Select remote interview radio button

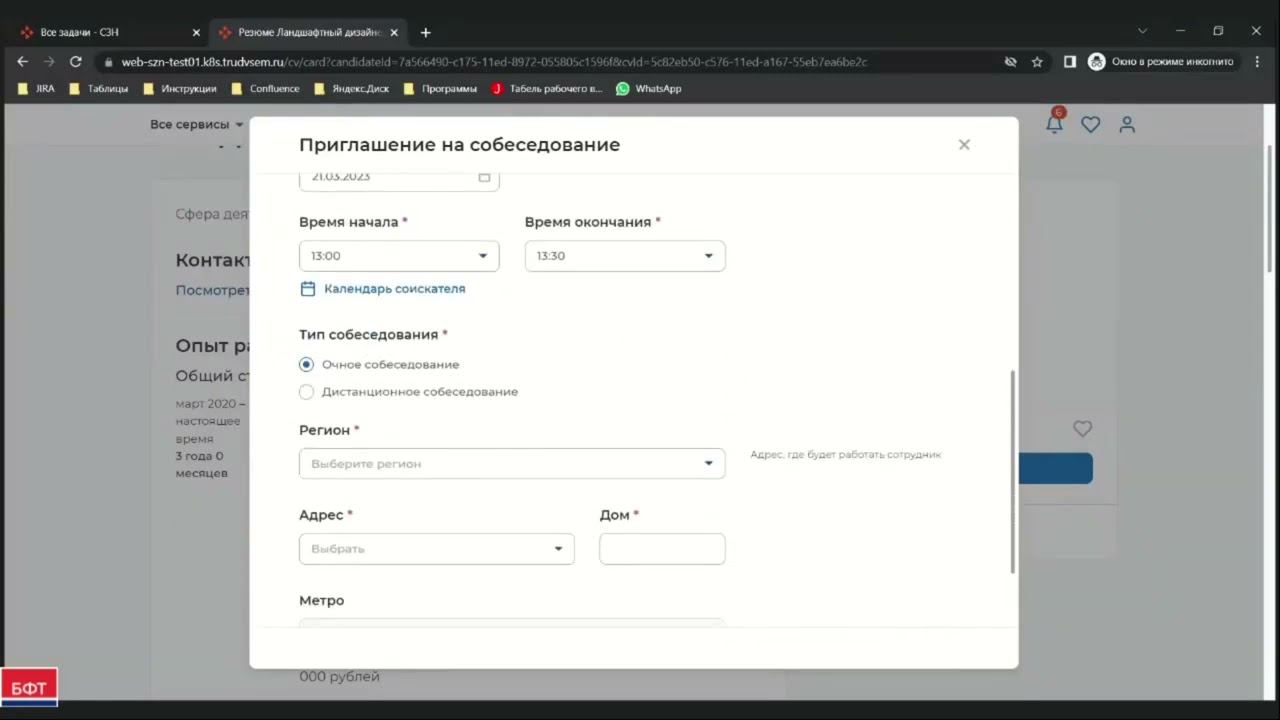(x=306, y=392)
